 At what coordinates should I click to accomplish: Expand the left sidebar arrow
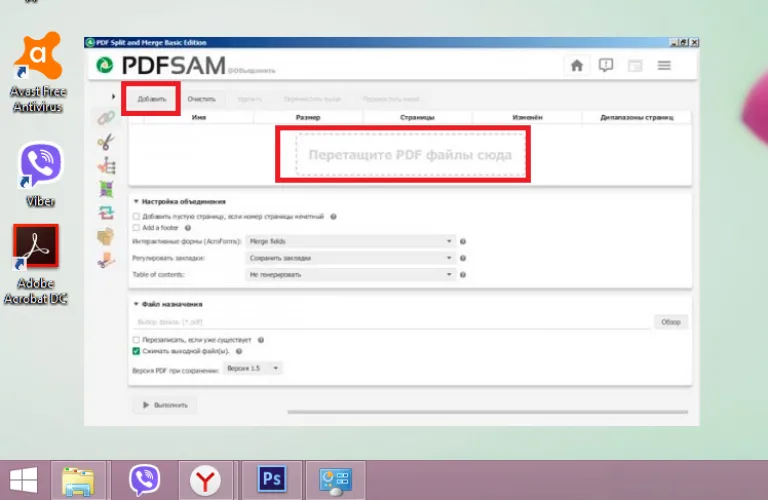click(113, 96)
